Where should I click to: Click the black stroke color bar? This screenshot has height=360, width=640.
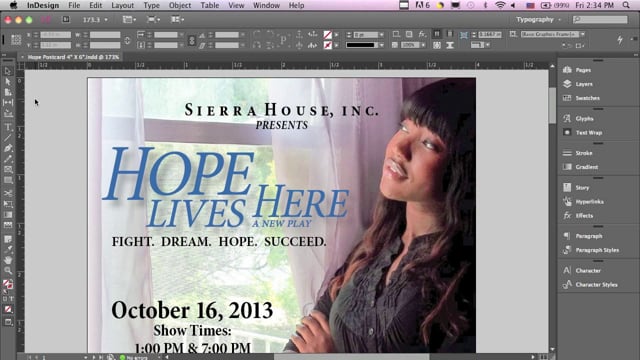click(x=360, y=45)
